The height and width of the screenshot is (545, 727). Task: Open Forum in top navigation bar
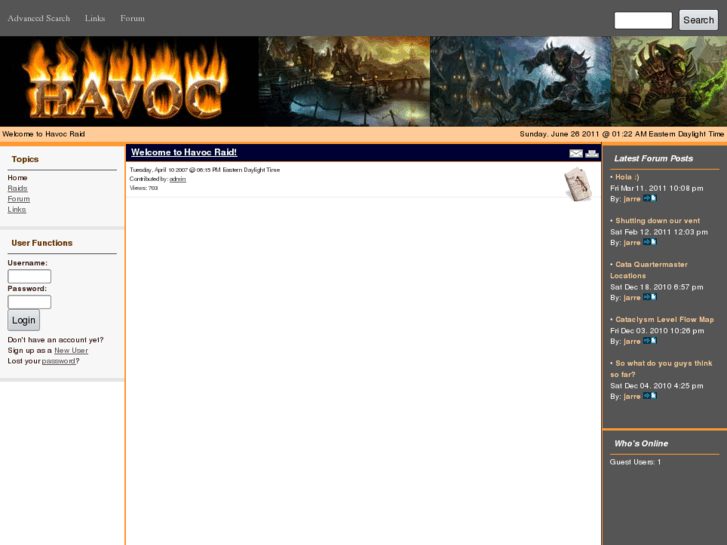(x=133, y=19)
